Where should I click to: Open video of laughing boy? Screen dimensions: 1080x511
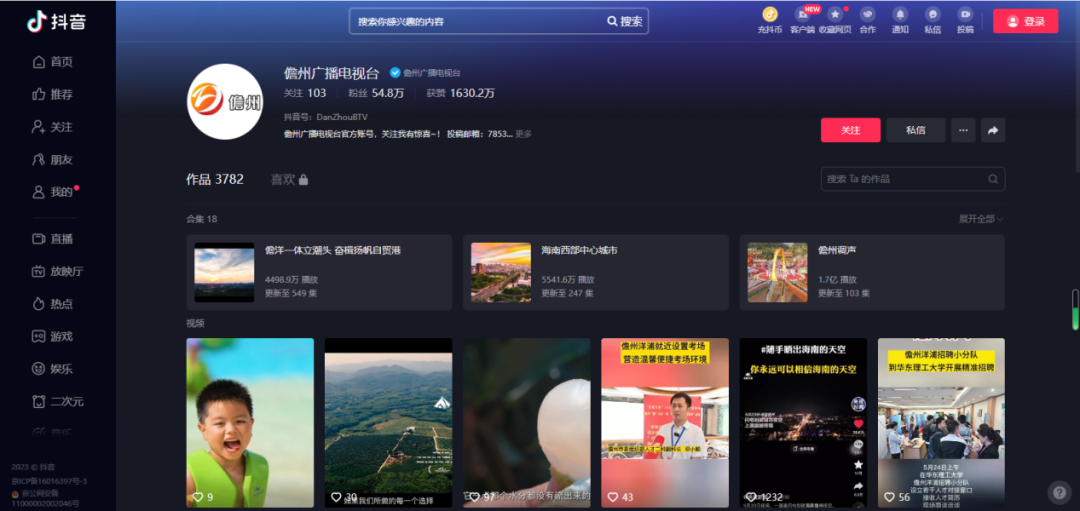click(x=250, y=423)
